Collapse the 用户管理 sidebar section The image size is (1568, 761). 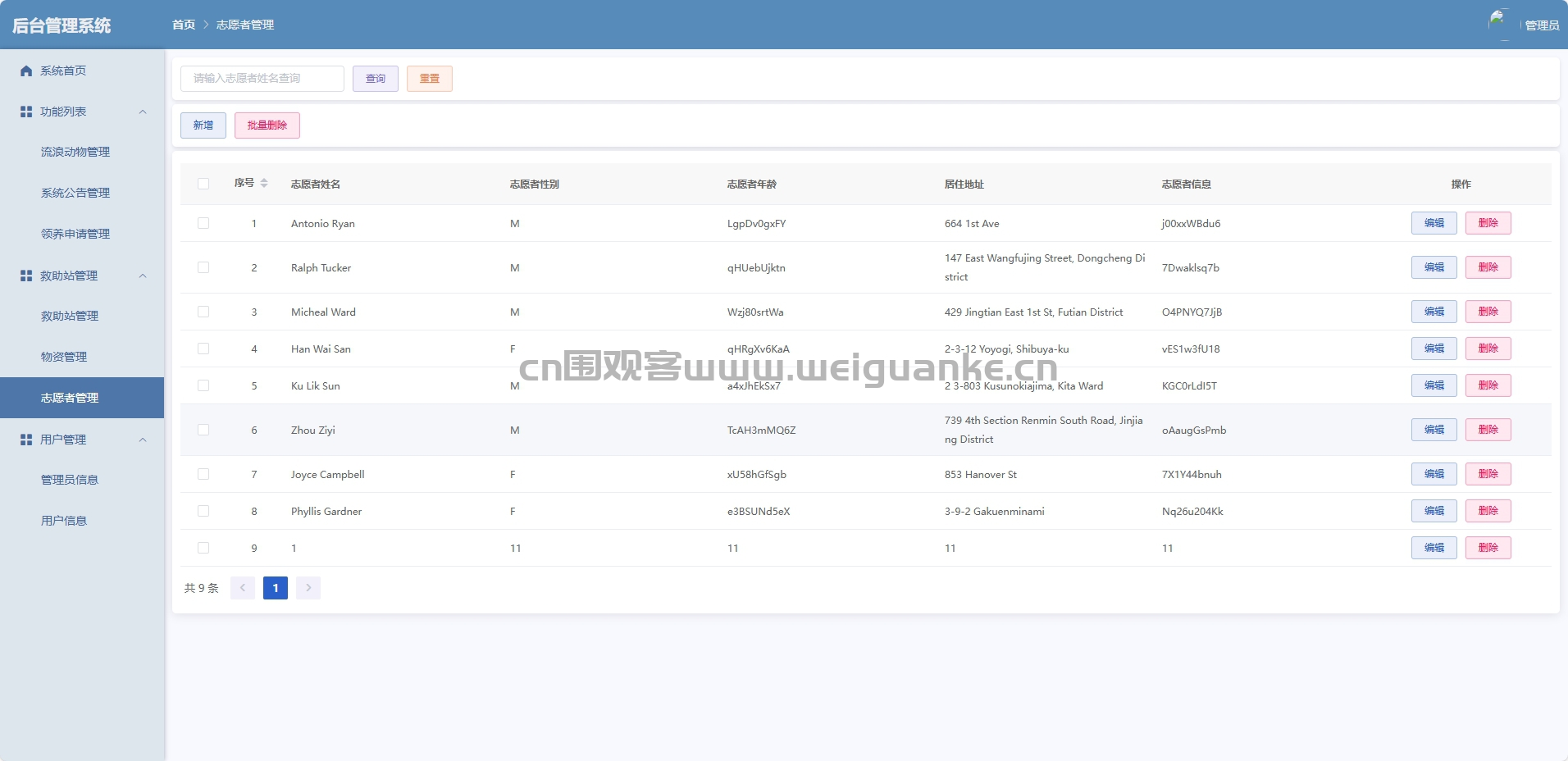click(x=143, y=440)
